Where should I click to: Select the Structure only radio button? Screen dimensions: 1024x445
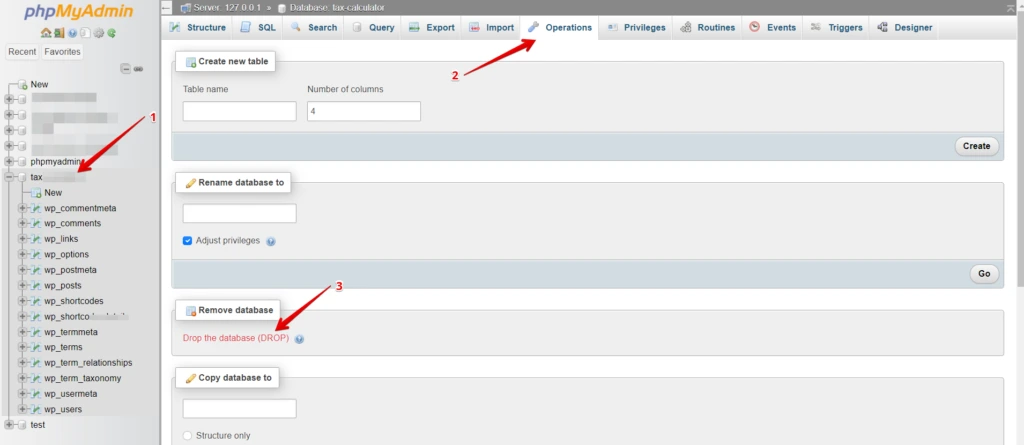click(x=188, y=435)
